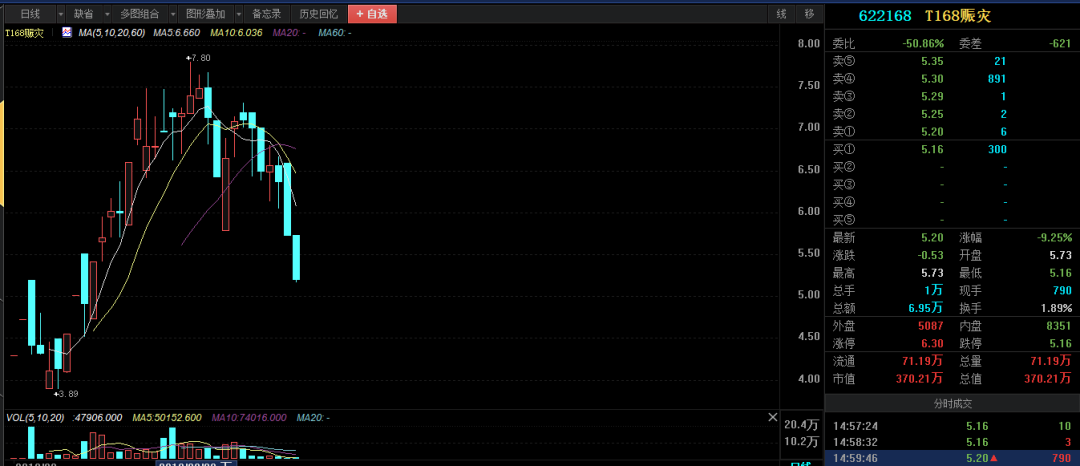
Task: Click the MA(5,10,20,60) indicator label
Action: click(x=112, y=32)
